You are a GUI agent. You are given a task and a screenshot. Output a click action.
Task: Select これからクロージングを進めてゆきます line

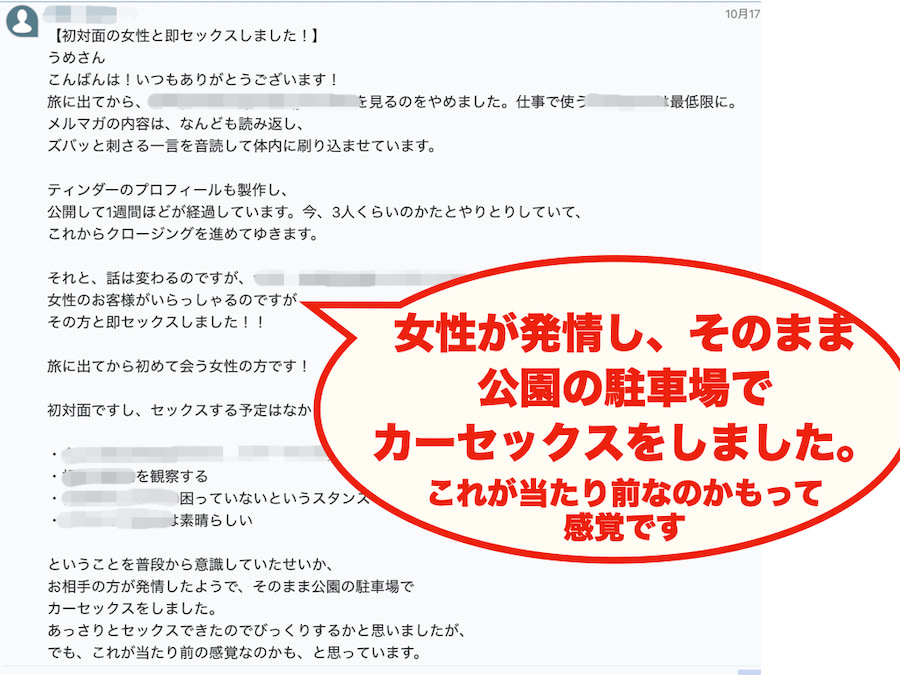point(183,234)
